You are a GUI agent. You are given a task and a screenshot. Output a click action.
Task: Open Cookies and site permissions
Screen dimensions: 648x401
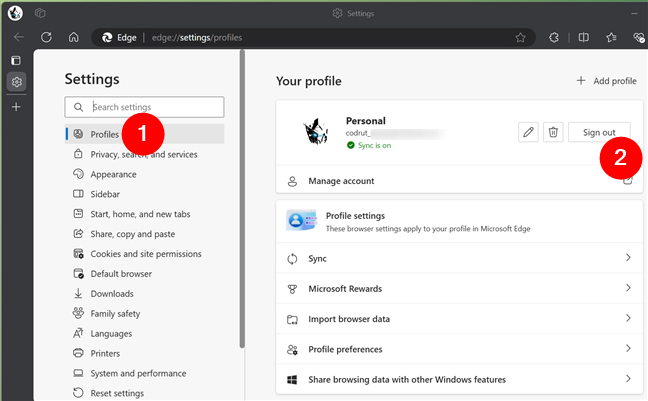(x=146, y=254)
